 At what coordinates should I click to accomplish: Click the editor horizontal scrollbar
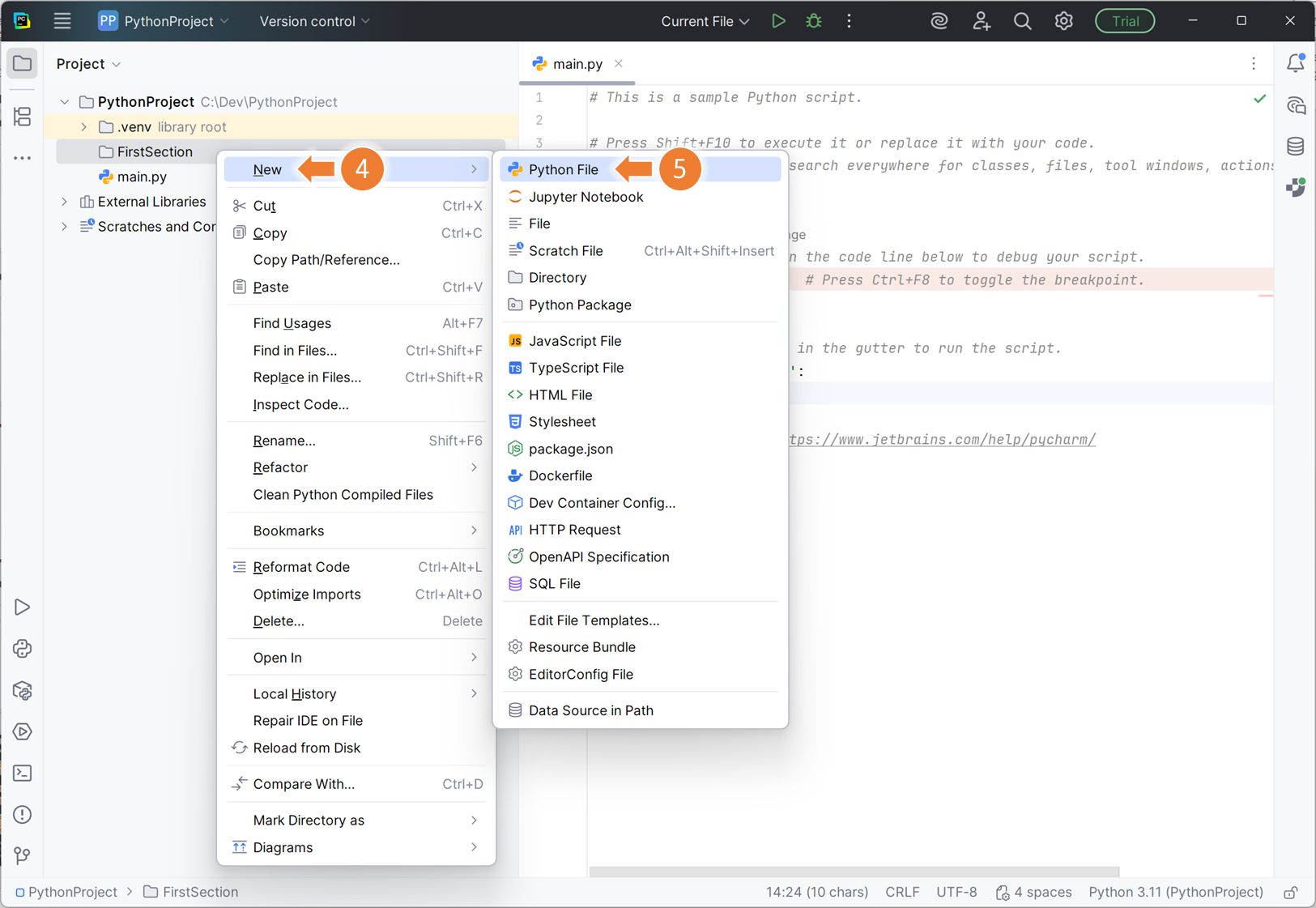(x=854, y=872)
